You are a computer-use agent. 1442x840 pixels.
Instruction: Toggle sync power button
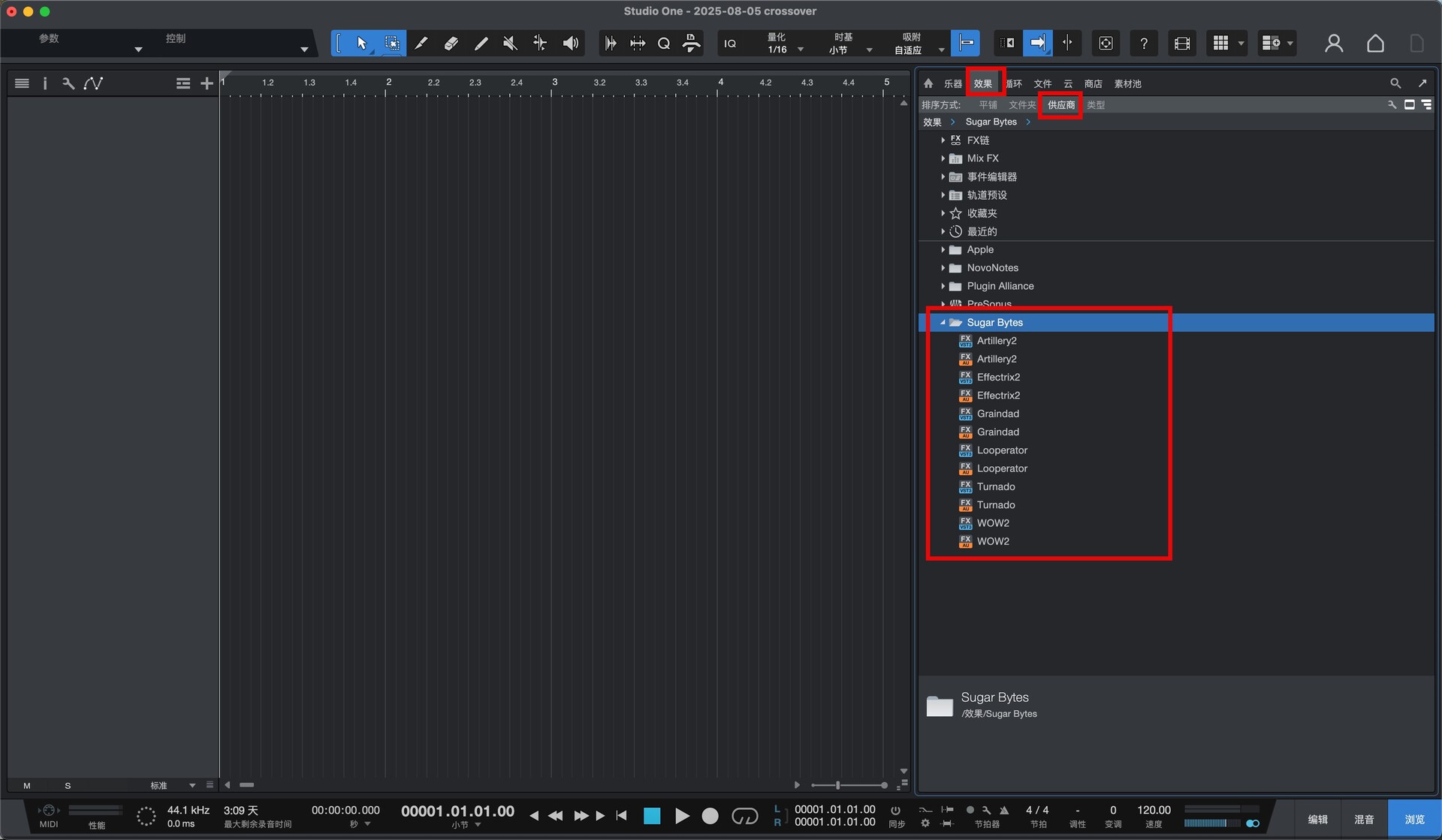(895, 811)
